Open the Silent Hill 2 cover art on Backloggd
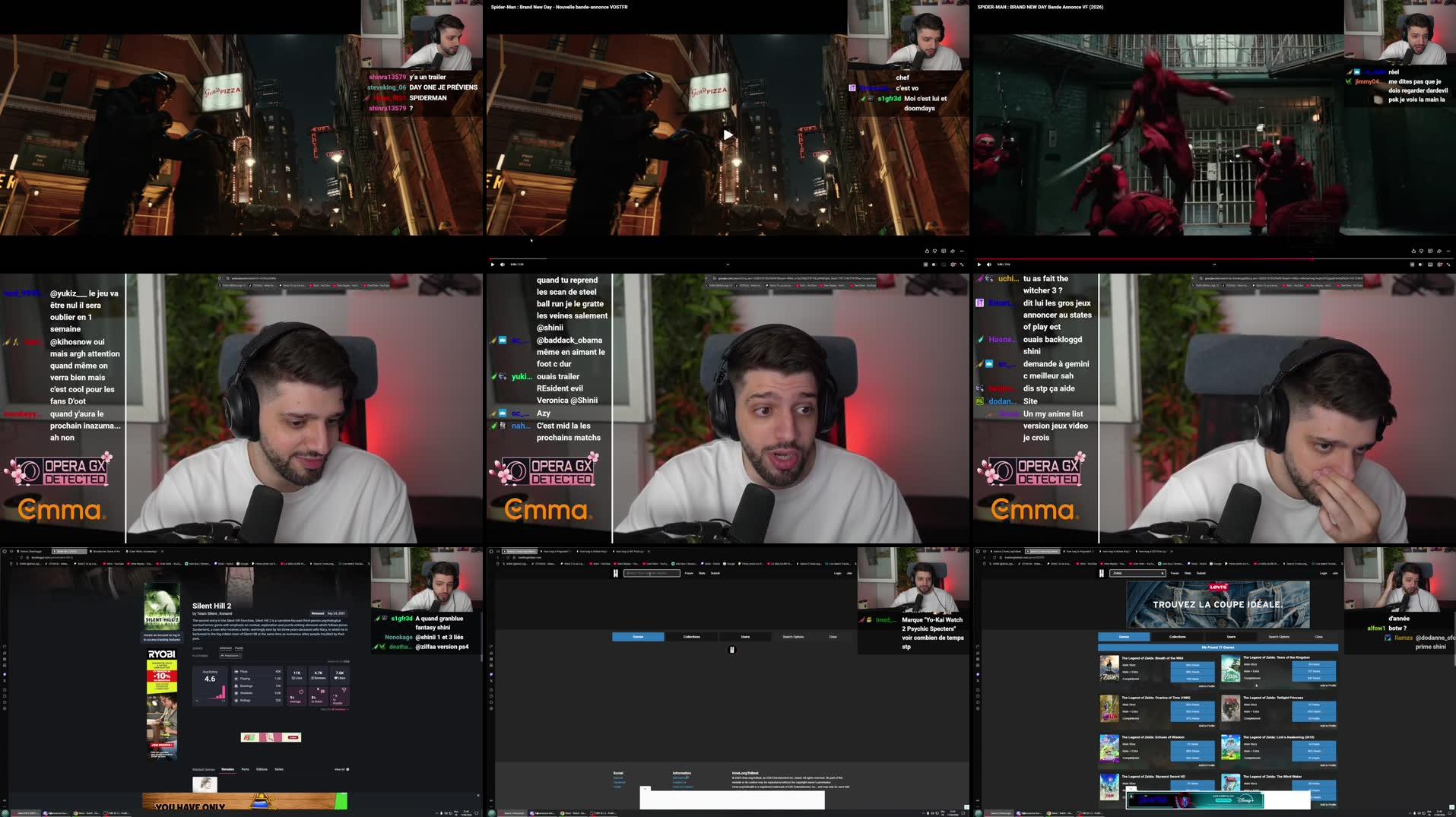This screenshot has height=817, width=1456. pos(162,606)
